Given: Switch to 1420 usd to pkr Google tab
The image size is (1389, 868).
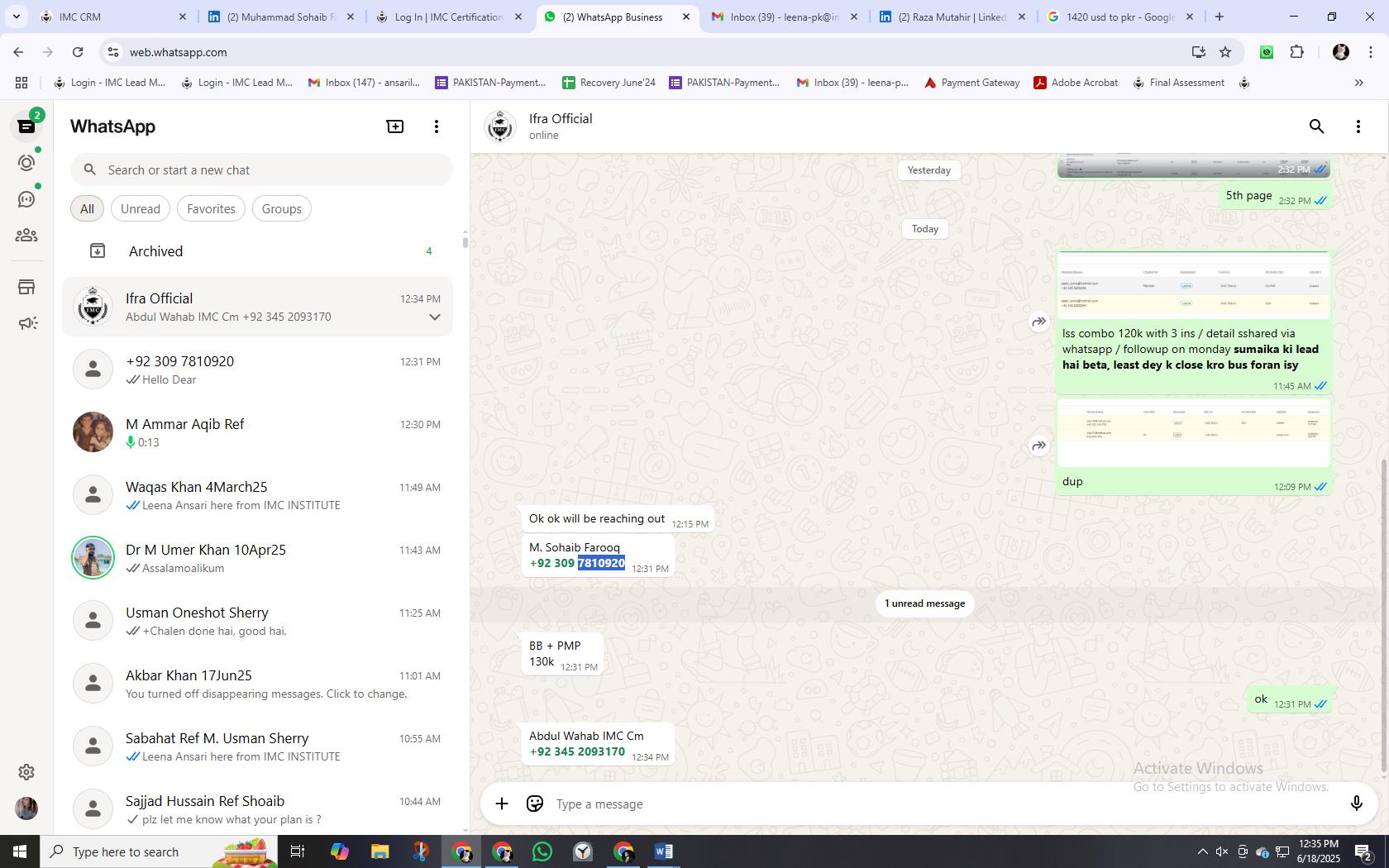Looking at the screenshot, I should (x=1120, y=17).
